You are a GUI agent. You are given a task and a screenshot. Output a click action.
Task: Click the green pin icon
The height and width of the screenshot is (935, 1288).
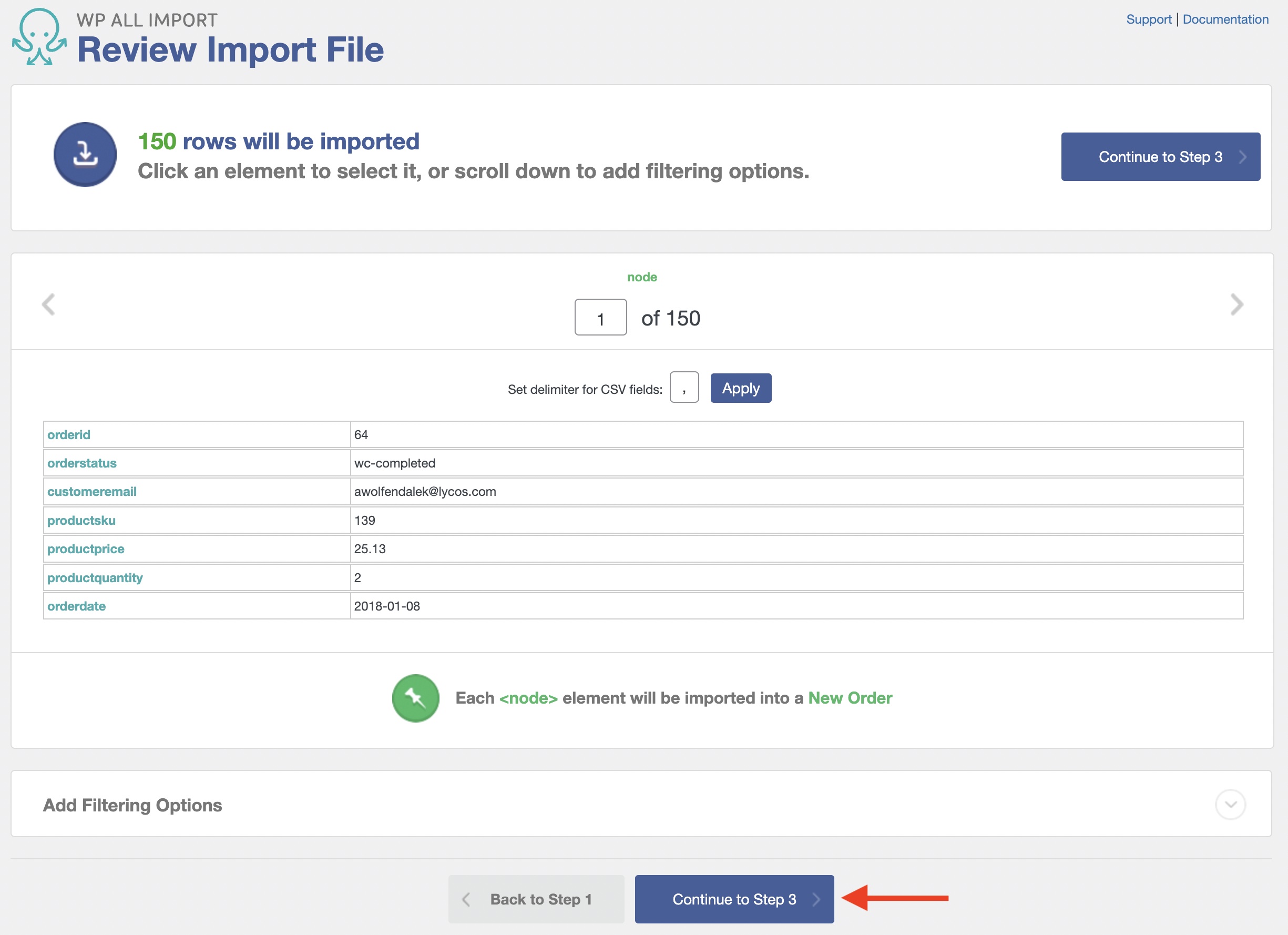pyautogui.click(x=416, y=698)
